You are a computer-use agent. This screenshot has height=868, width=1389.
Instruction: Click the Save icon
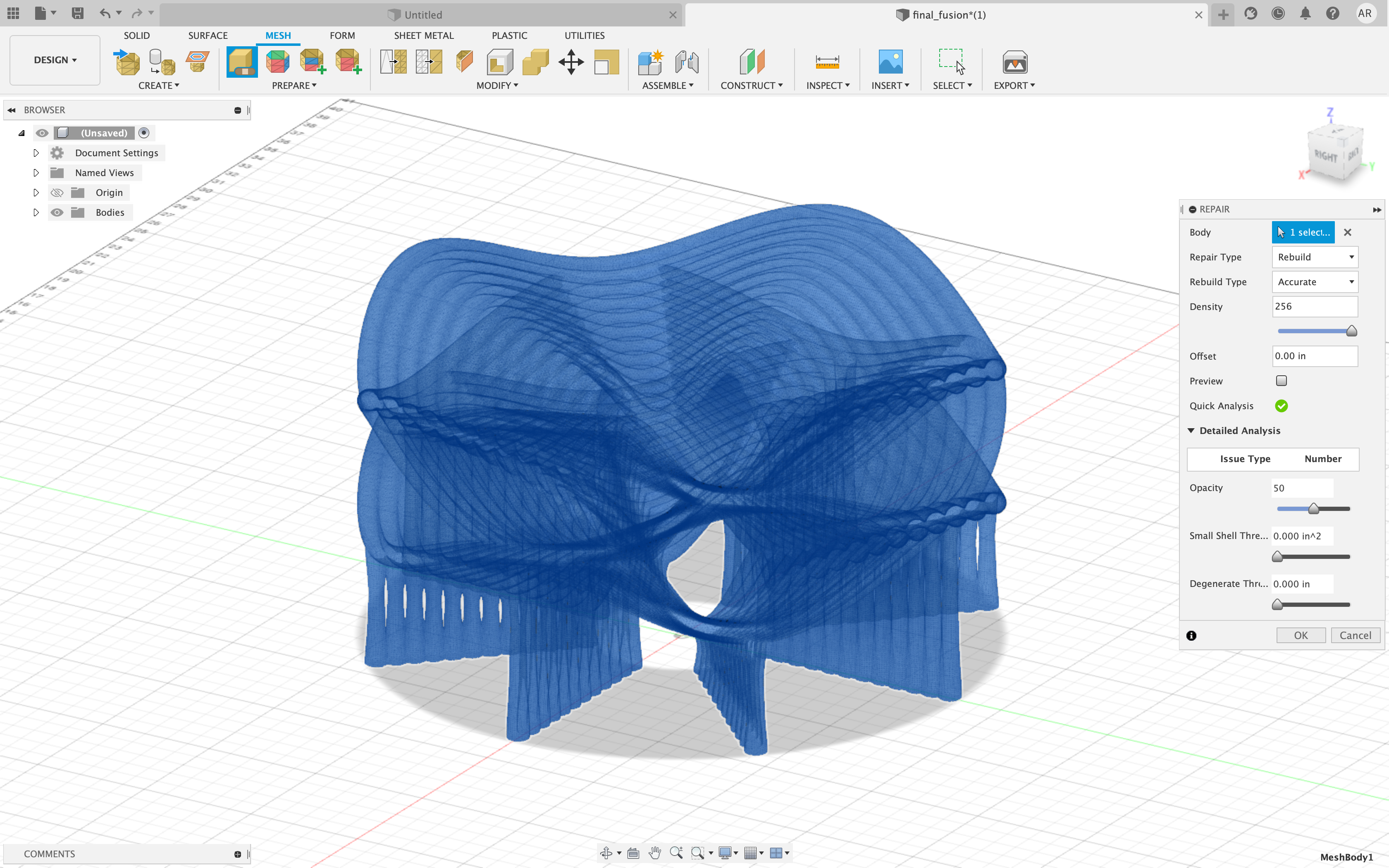77,13
